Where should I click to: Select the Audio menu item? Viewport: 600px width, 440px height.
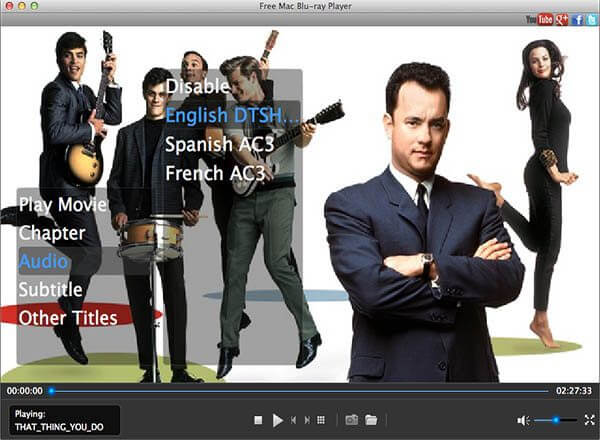(x=43, y=261)
